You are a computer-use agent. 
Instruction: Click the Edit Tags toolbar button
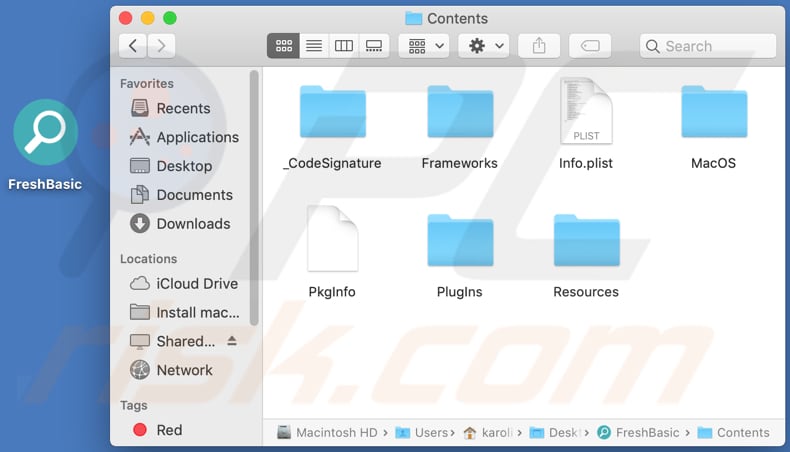pos(590,46)
